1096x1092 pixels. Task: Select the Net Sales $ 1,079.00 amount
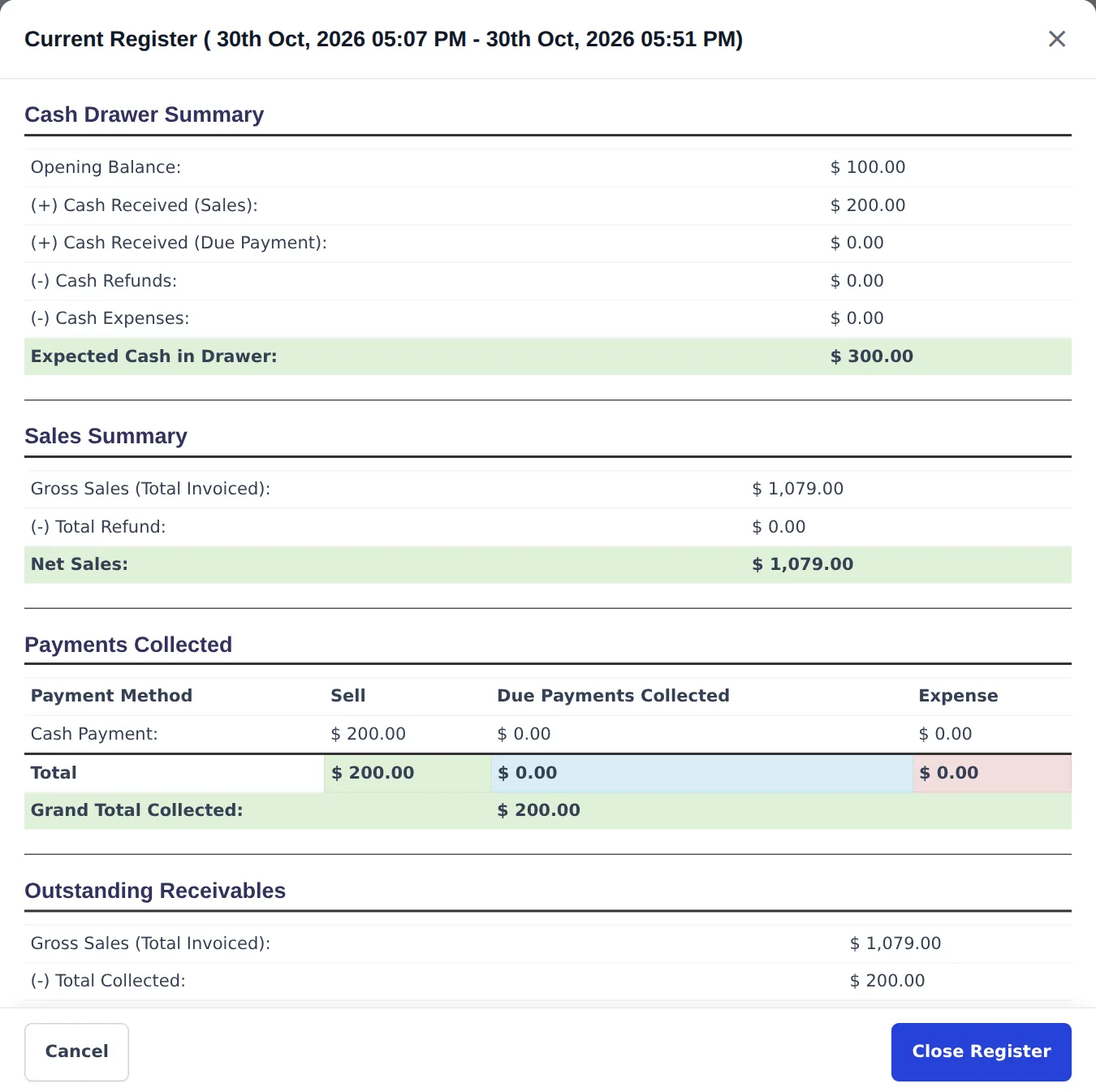[802, 564]
